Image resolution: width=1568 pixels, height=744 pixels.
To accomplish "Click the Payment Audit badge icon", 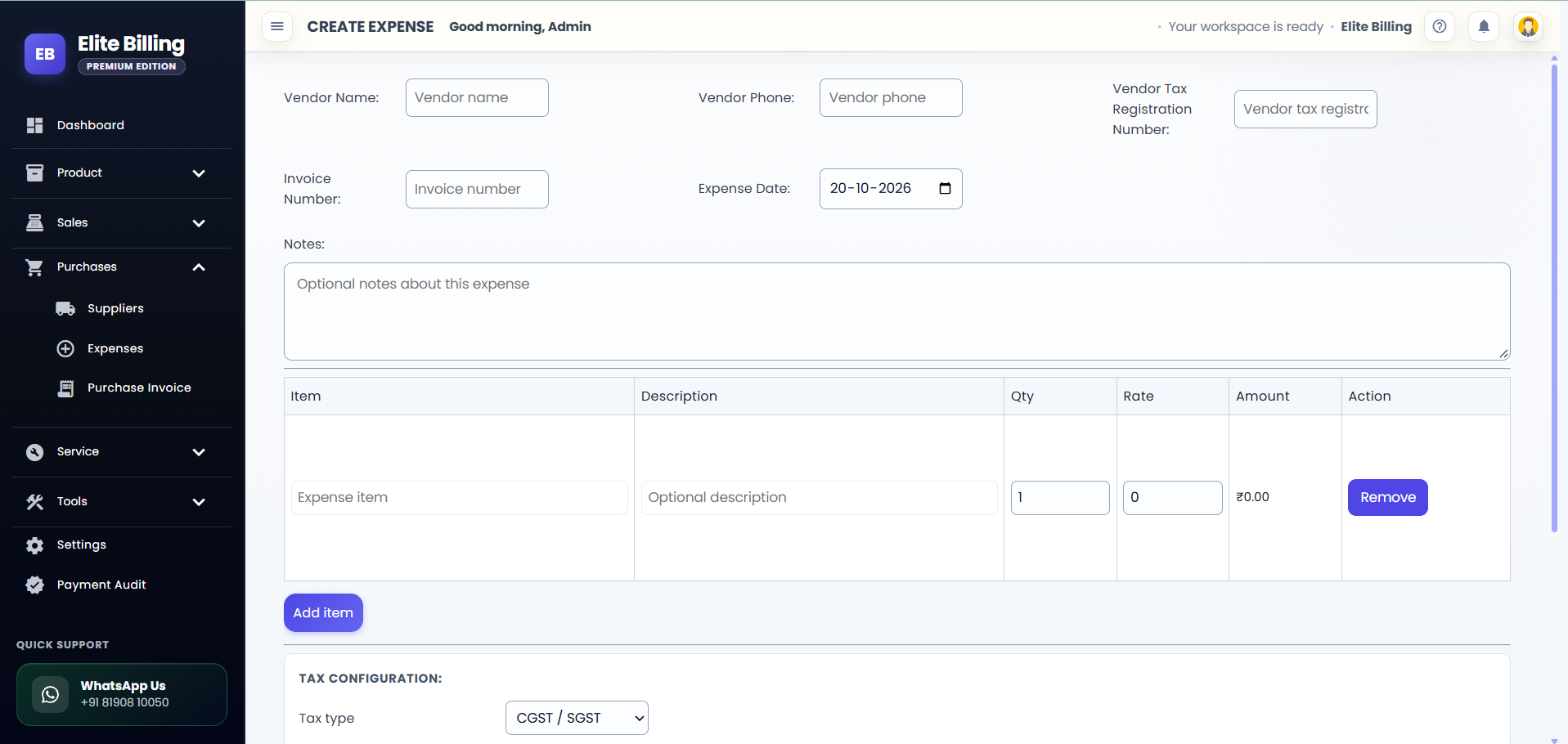I will coord(34,585).
